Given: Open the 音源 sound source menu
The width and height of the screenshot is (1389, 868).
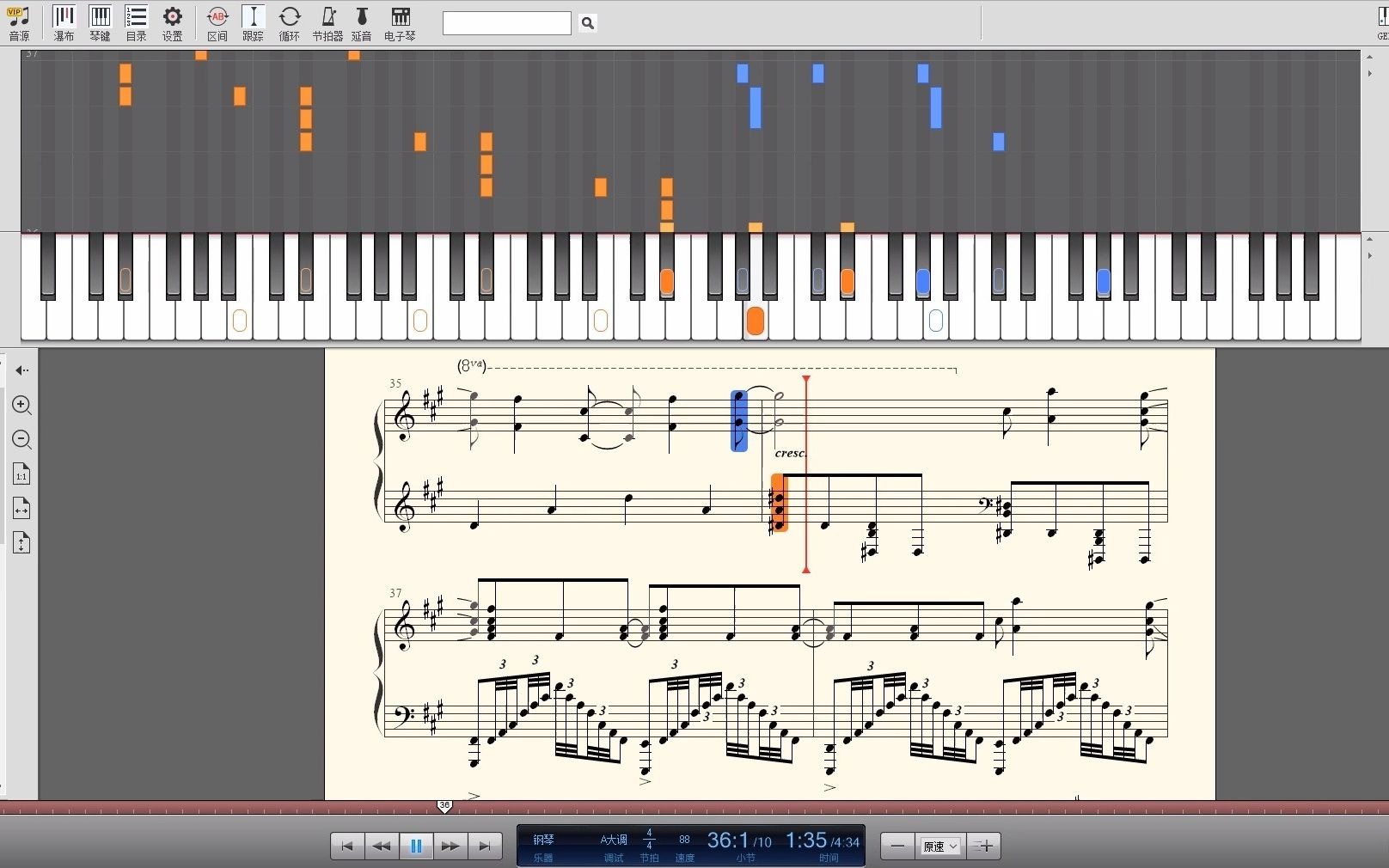Looking at the screenshot, I should tap(18, 23).
